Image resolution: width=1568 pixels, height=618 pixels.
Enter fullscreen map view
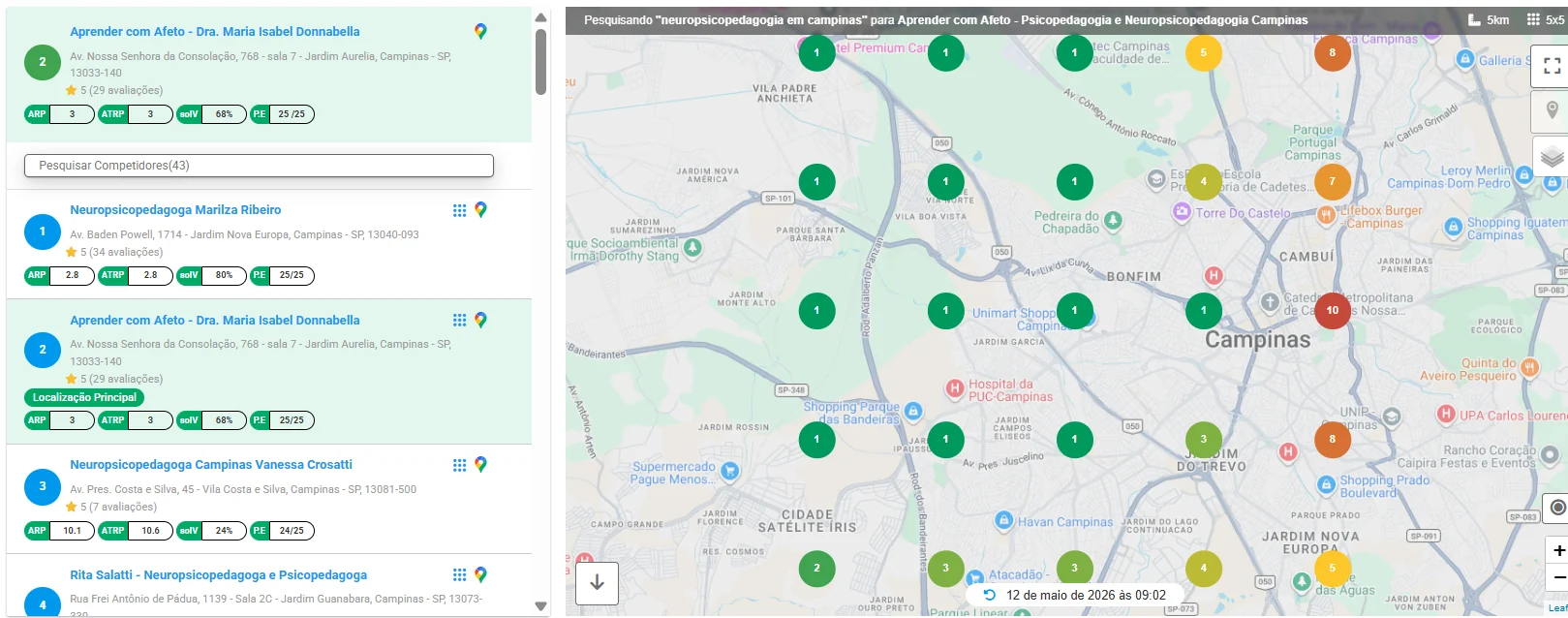pos(1552,66)
